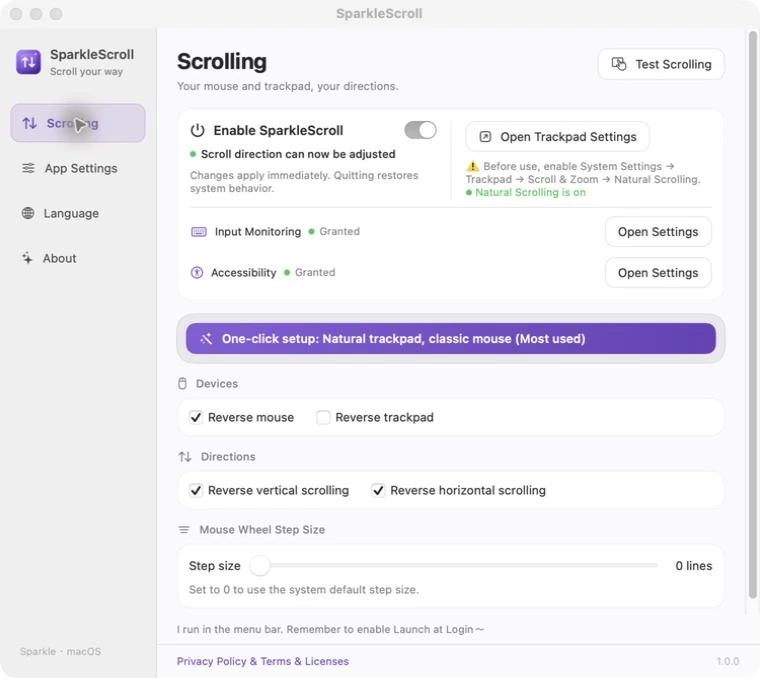Open the App Settings section
Screen dimensions: 760x678
coord(78,168)
